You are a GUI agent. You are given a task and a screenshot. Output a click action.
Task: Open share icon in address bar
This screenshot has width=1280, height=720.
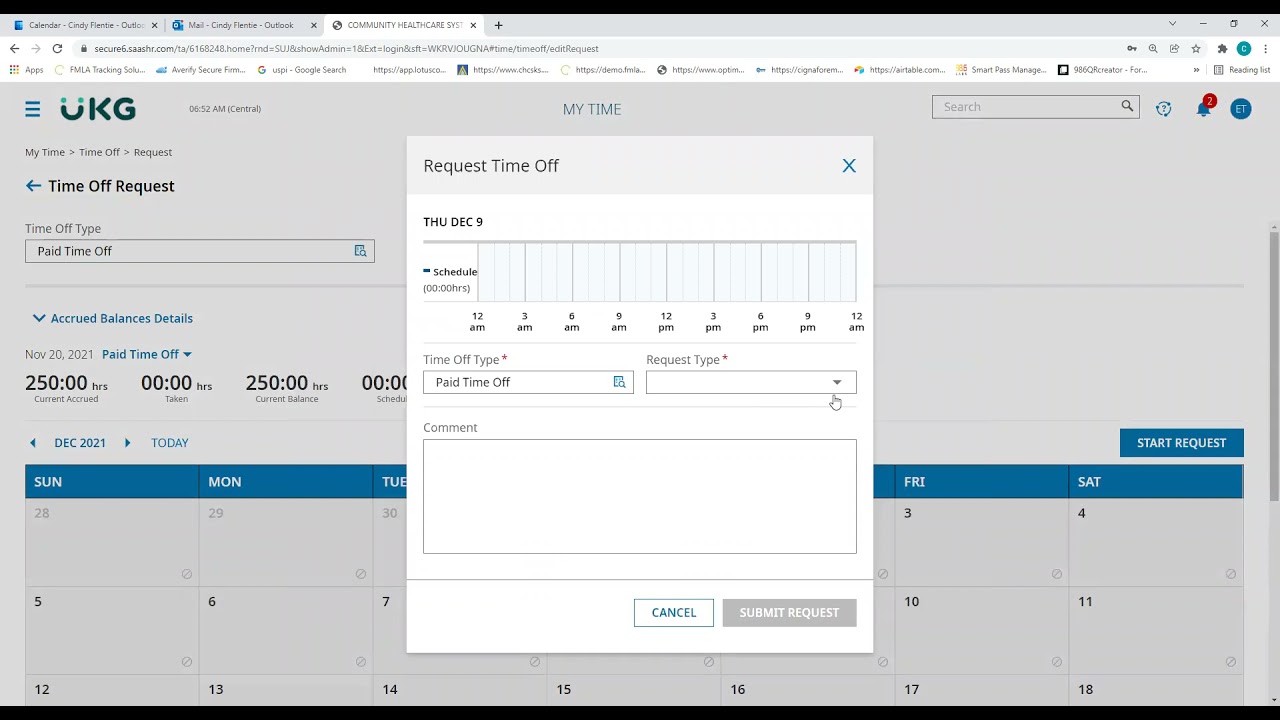[1174, 48]
